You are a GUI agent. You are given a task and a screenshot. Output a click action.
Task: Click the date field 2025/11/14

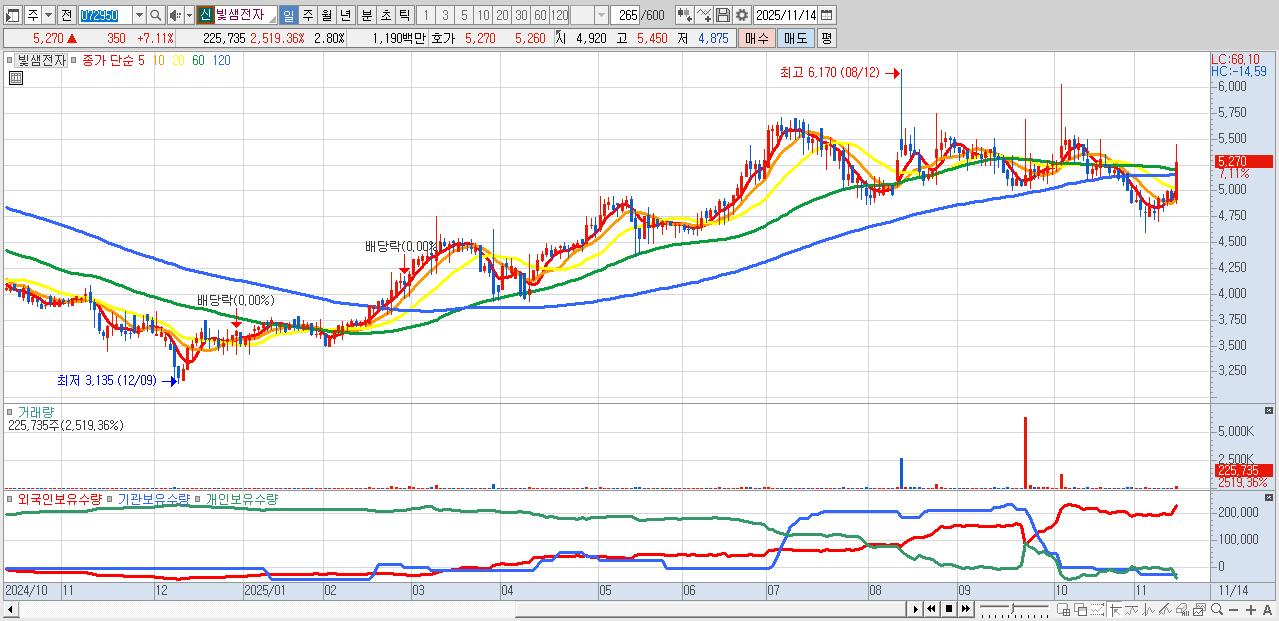click(x=787, y=15)
